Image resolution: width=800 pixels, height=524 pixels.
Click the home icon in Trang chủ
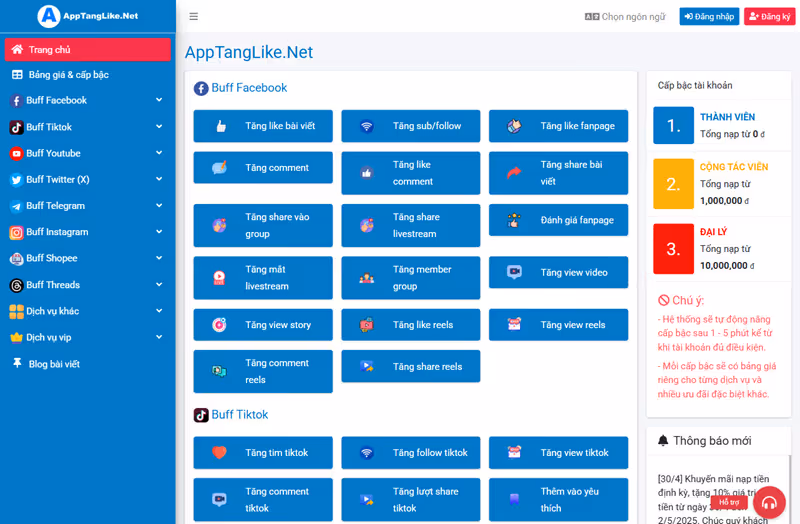tap(17, 49)
